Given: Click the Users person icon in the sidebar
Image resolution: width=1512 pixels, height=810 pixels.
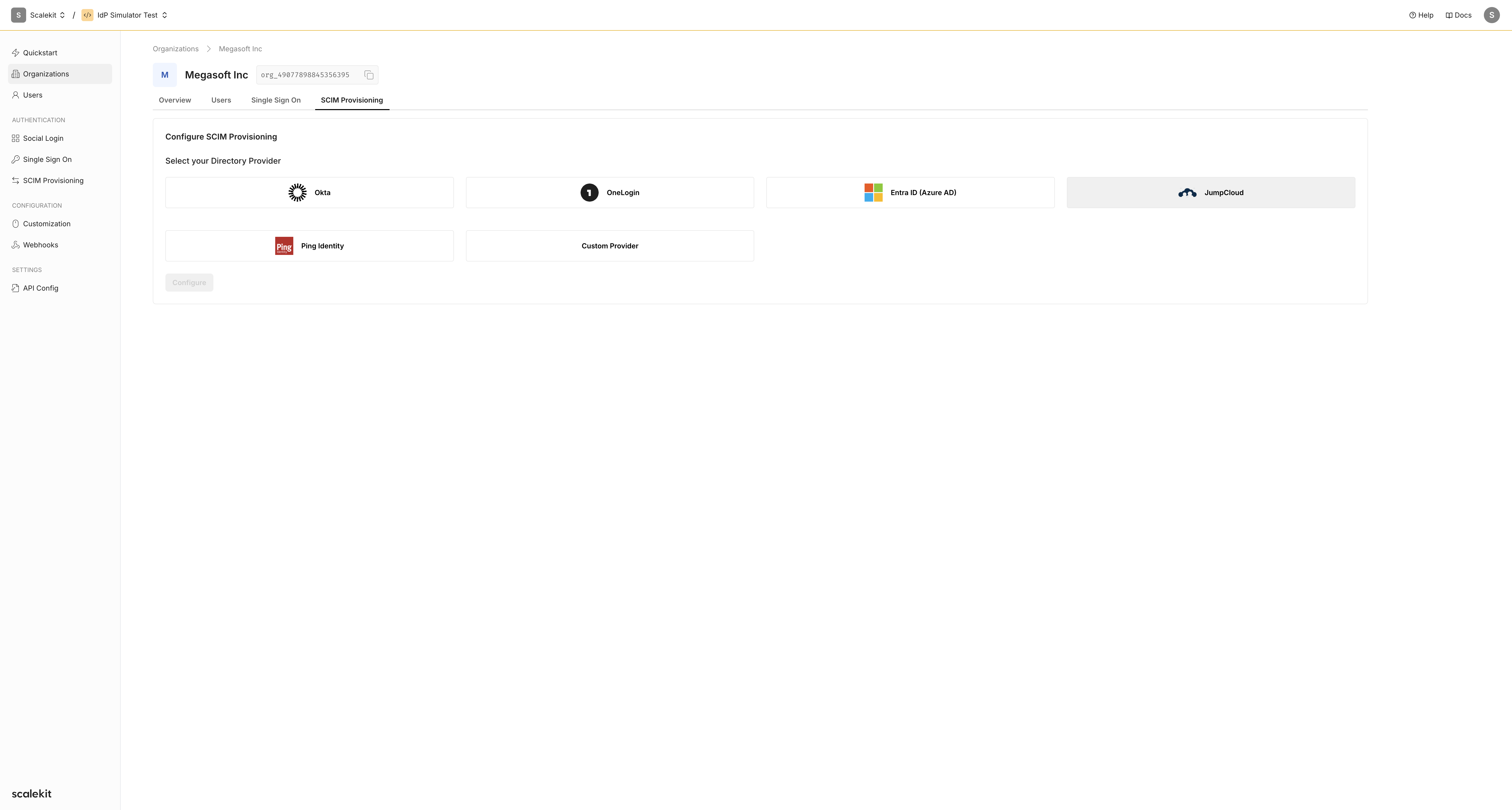Looking at the screenshot, I should pyautogui.click(x=16, y=95).
